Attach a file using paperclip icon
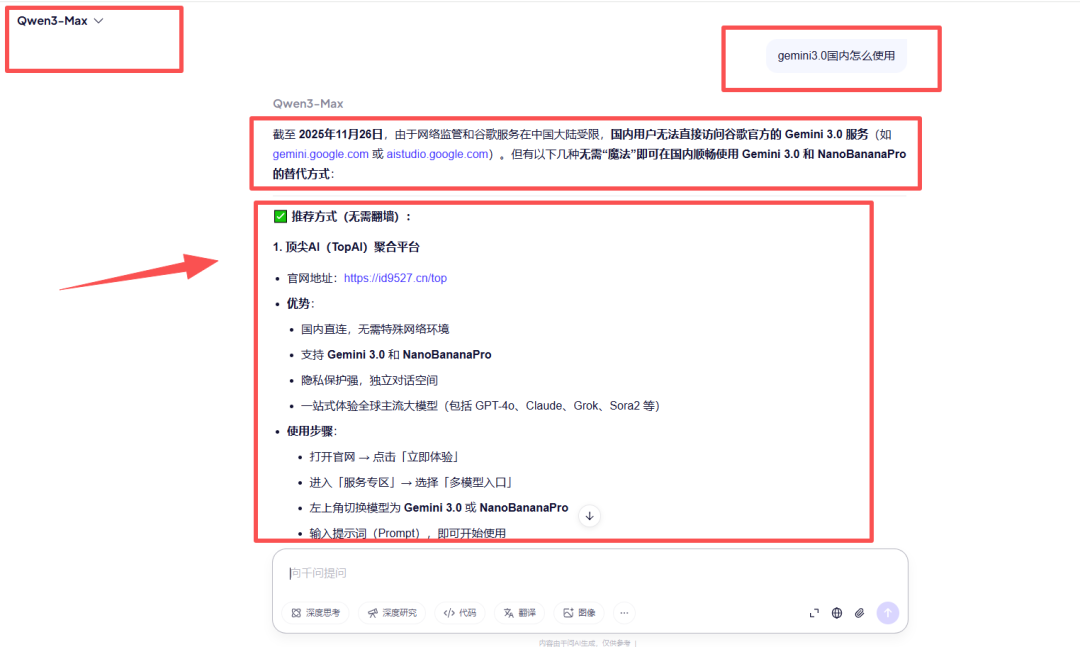 (x=860, y=613)
